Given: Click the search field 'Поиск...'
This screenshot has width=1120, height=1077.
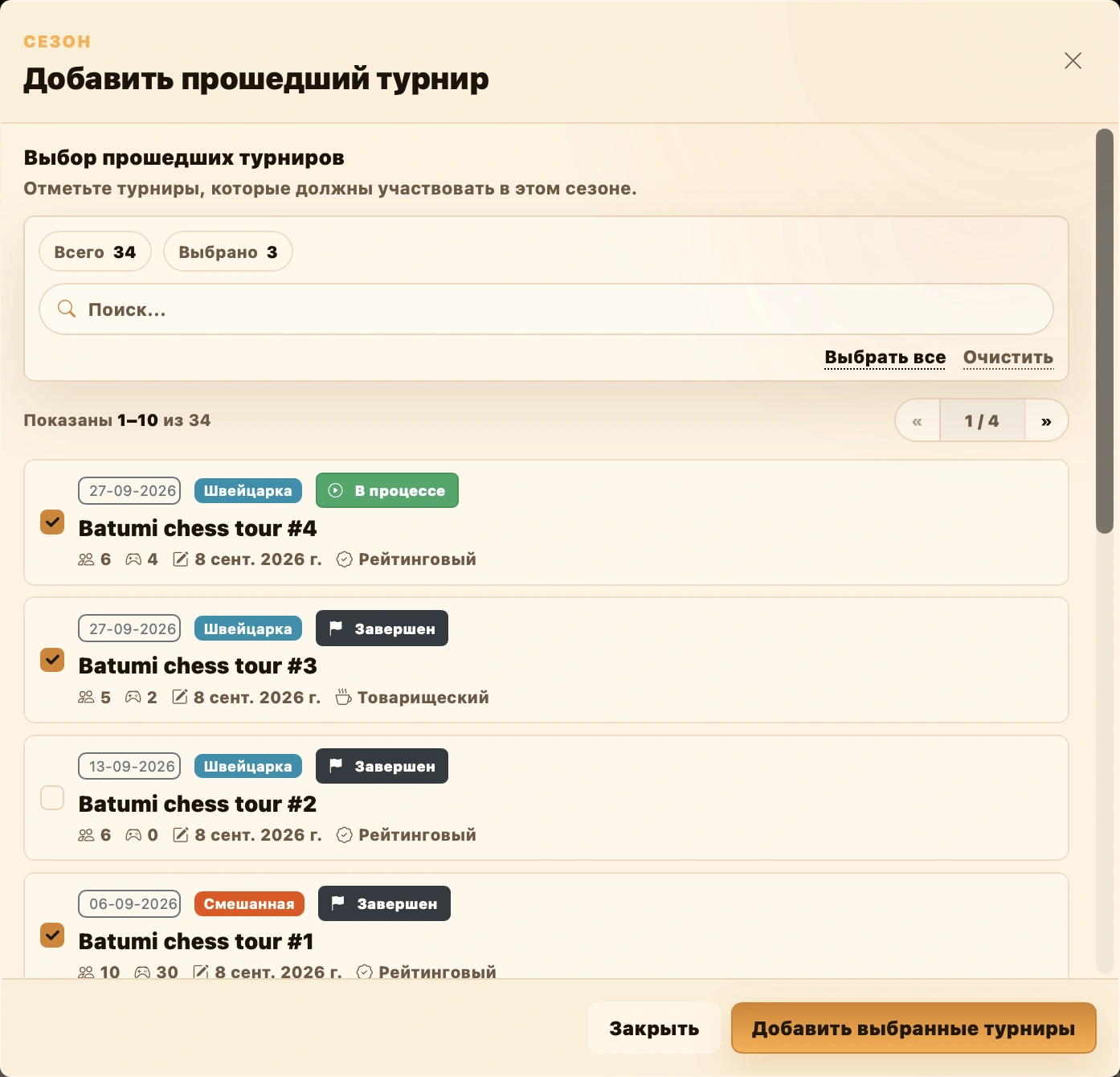Looking at the screenshot, I should point(546,309).
